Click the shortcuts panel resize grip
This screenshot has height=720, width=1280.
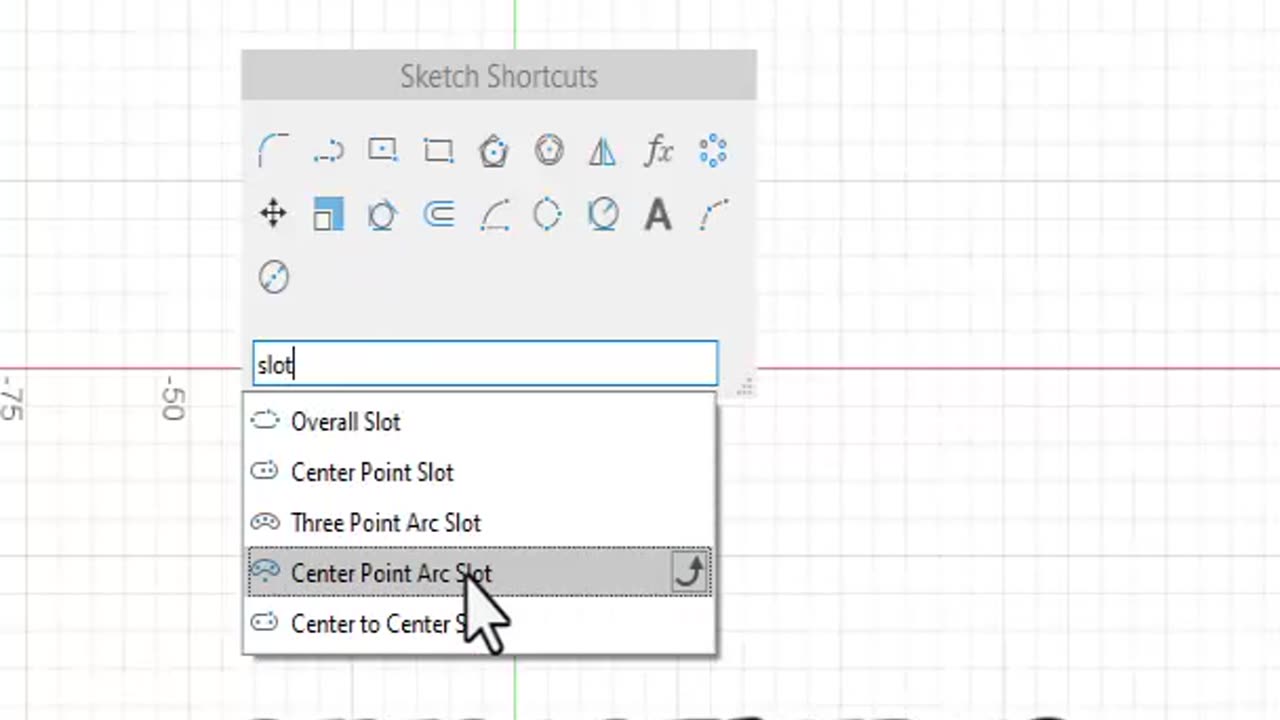745,388
